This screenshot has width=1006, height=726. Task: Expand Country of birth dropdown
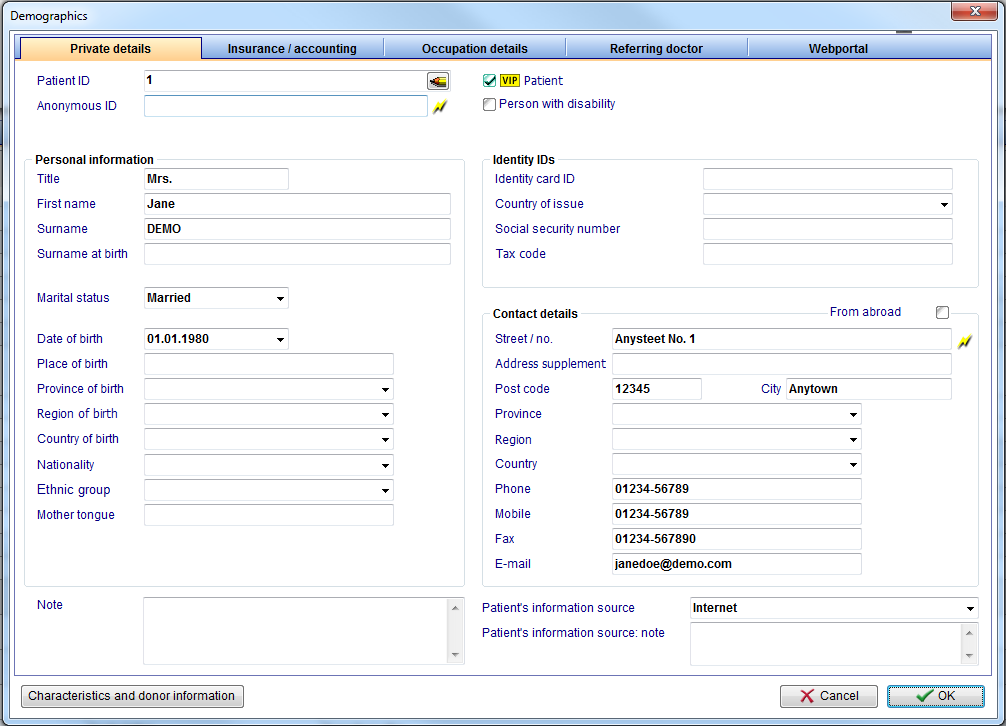pos(385,439)
